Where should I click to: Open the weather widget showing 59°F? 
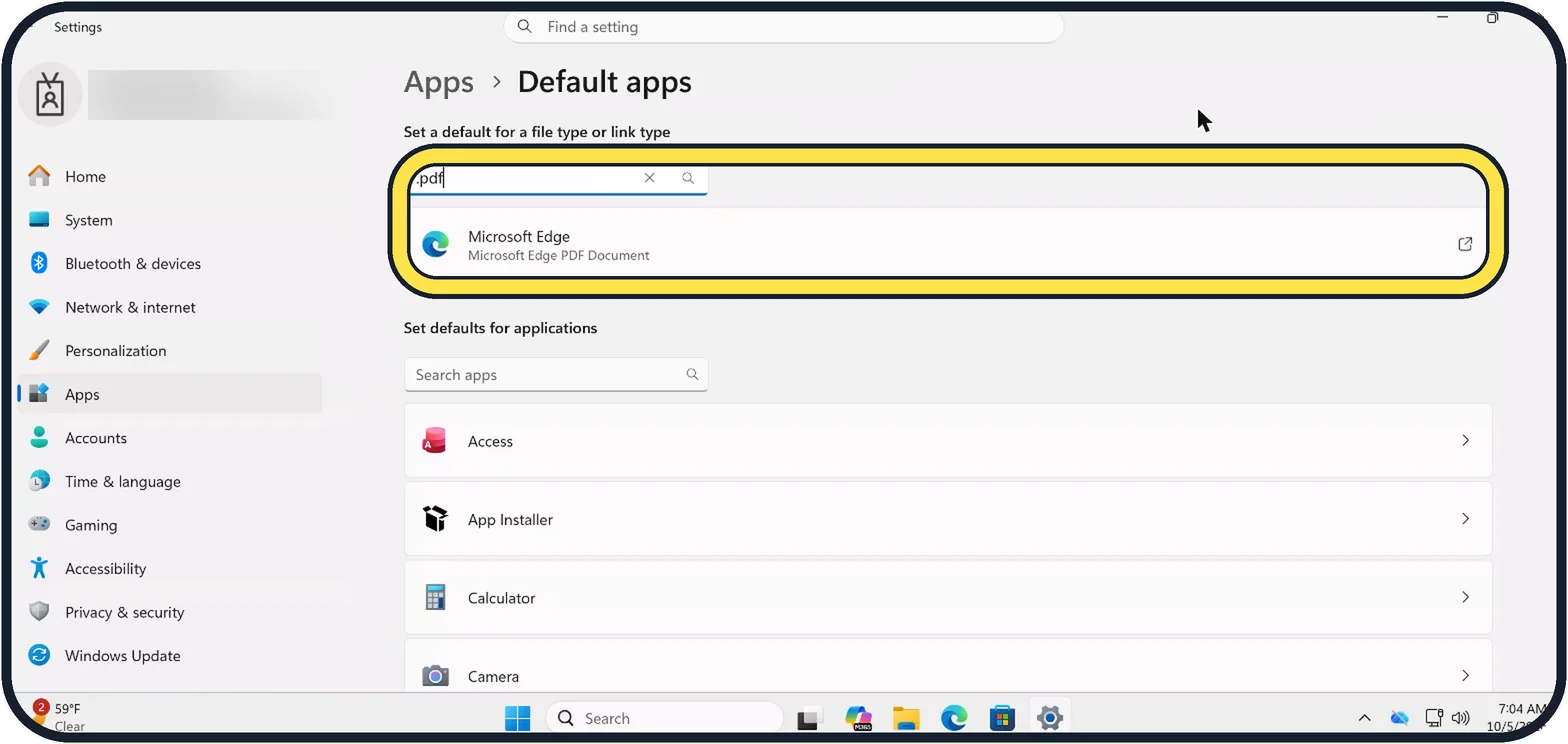tap(62, 717)
